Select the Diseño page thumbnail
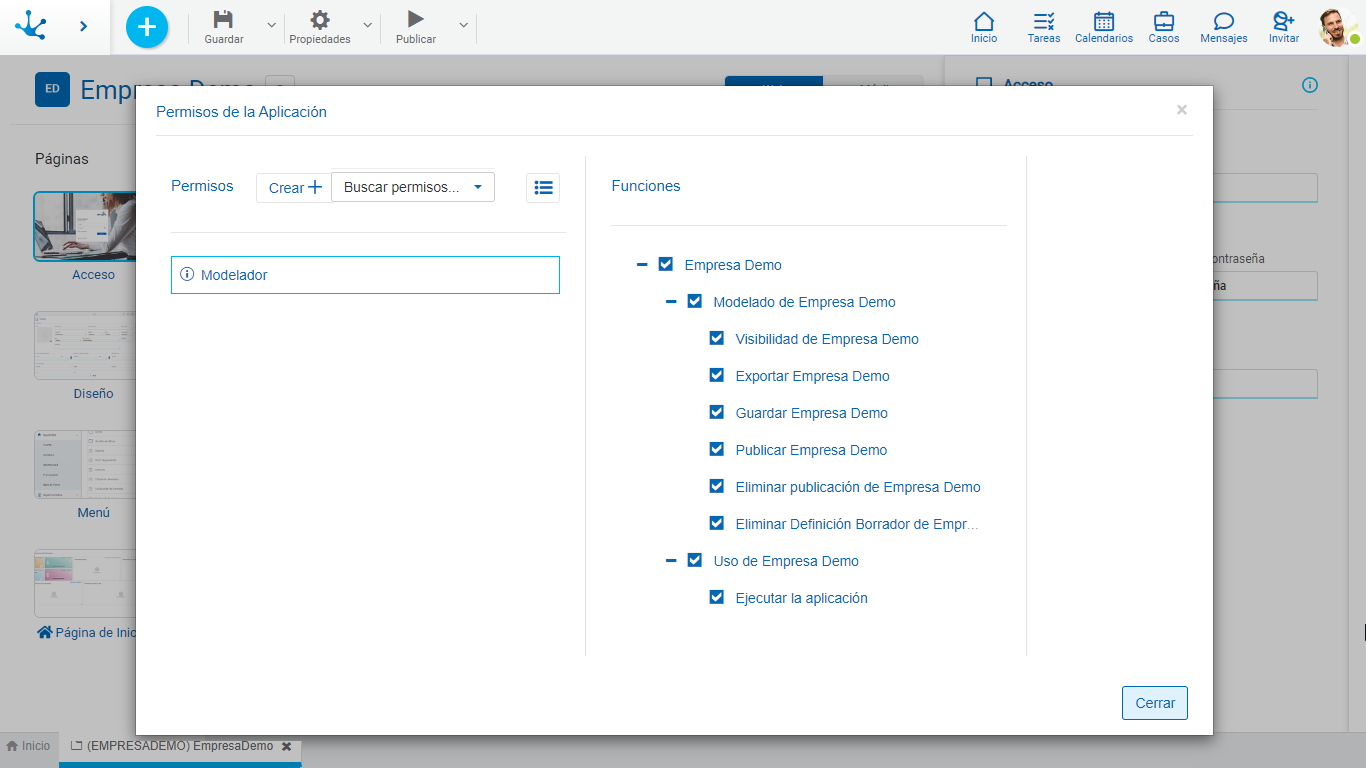The image size is (1366, 768). (x=86, y=346)
